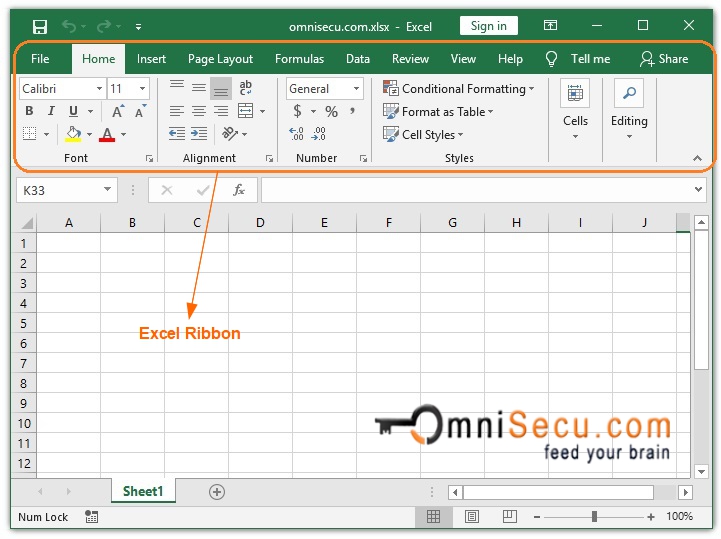Toggle Underline formatting

pyautogui.click(x=73, y=111)
